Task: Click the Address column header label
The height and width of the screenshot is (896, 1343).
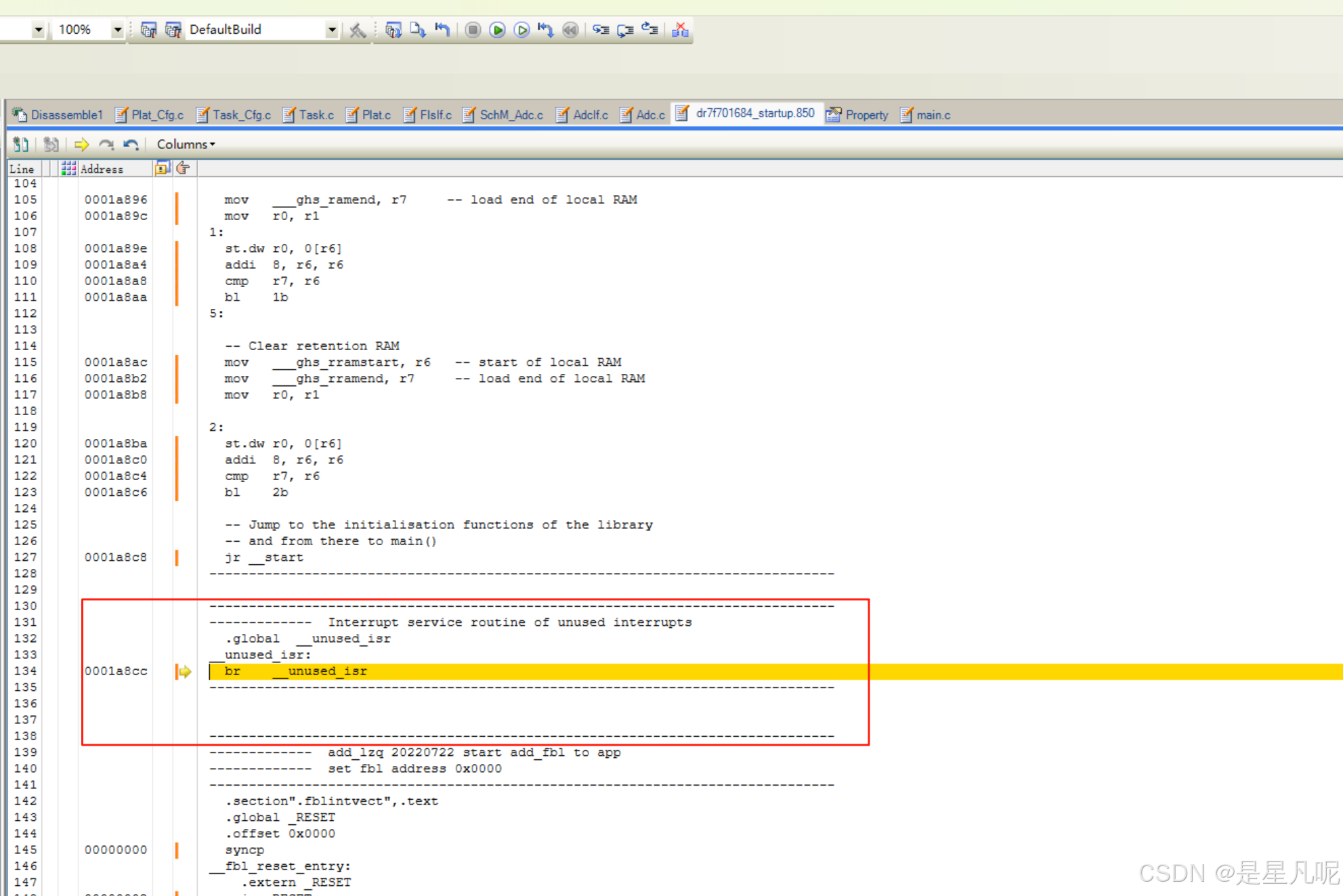Action: (x=102, y=169)
